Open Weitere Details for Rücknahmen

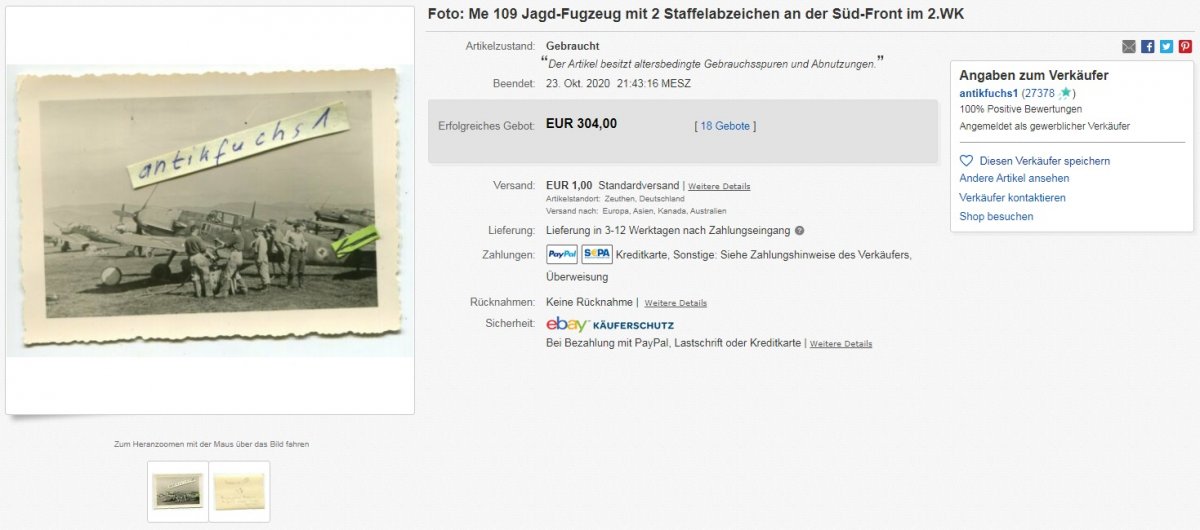[675, 303]
